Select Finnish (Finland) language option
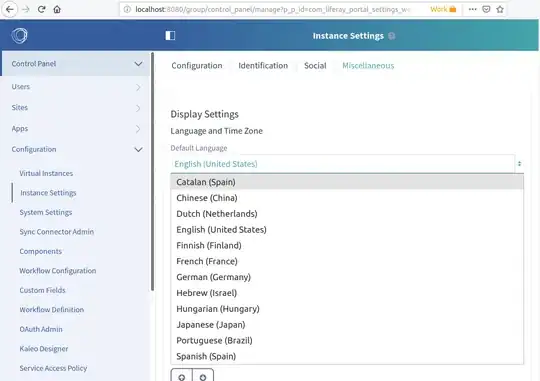The height and width of the screenshot is (381, 540). pyautogui.click(x=347, y=245)
